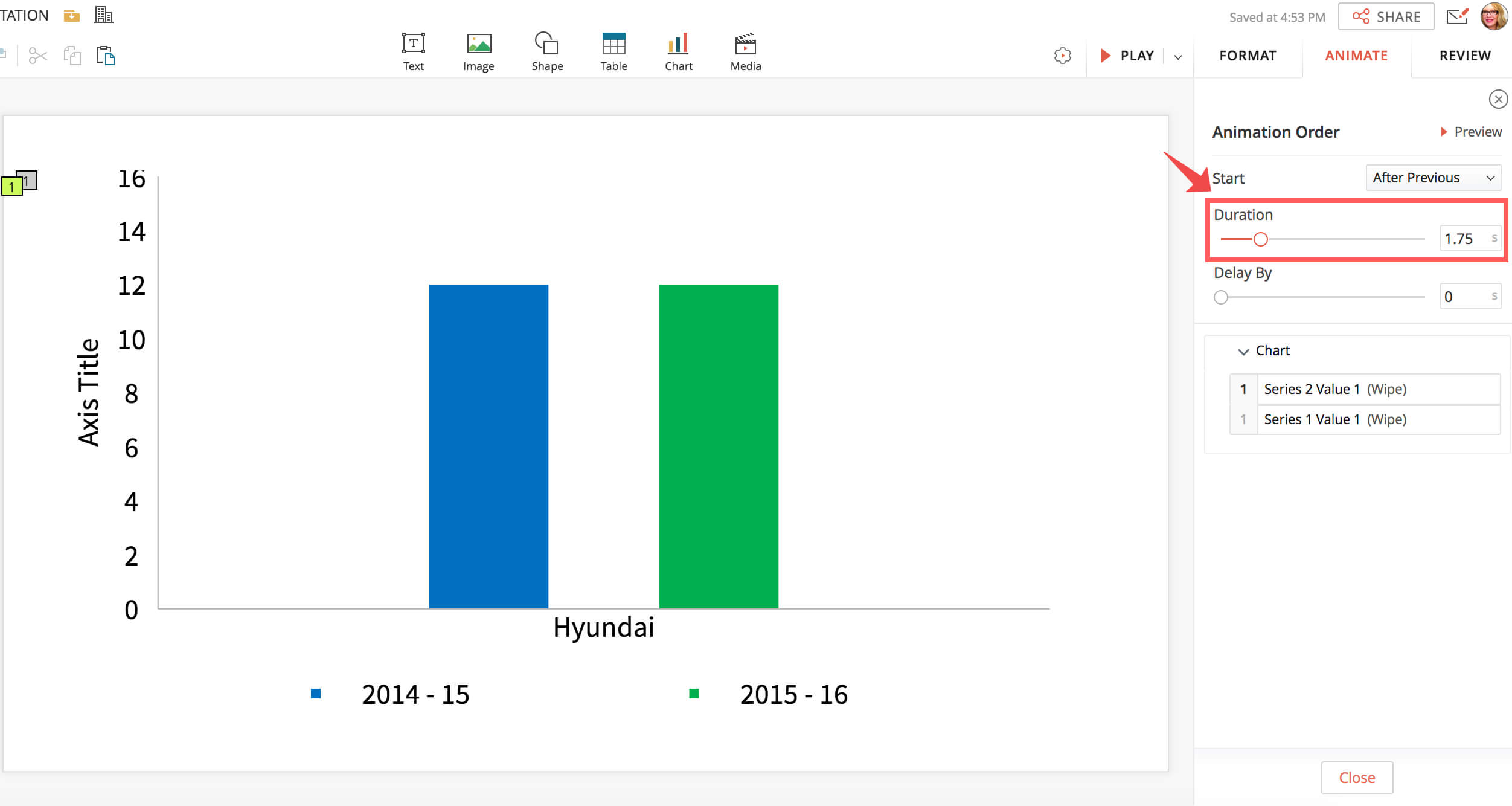Switch to the REVIEW tab

pos(1464,56)
